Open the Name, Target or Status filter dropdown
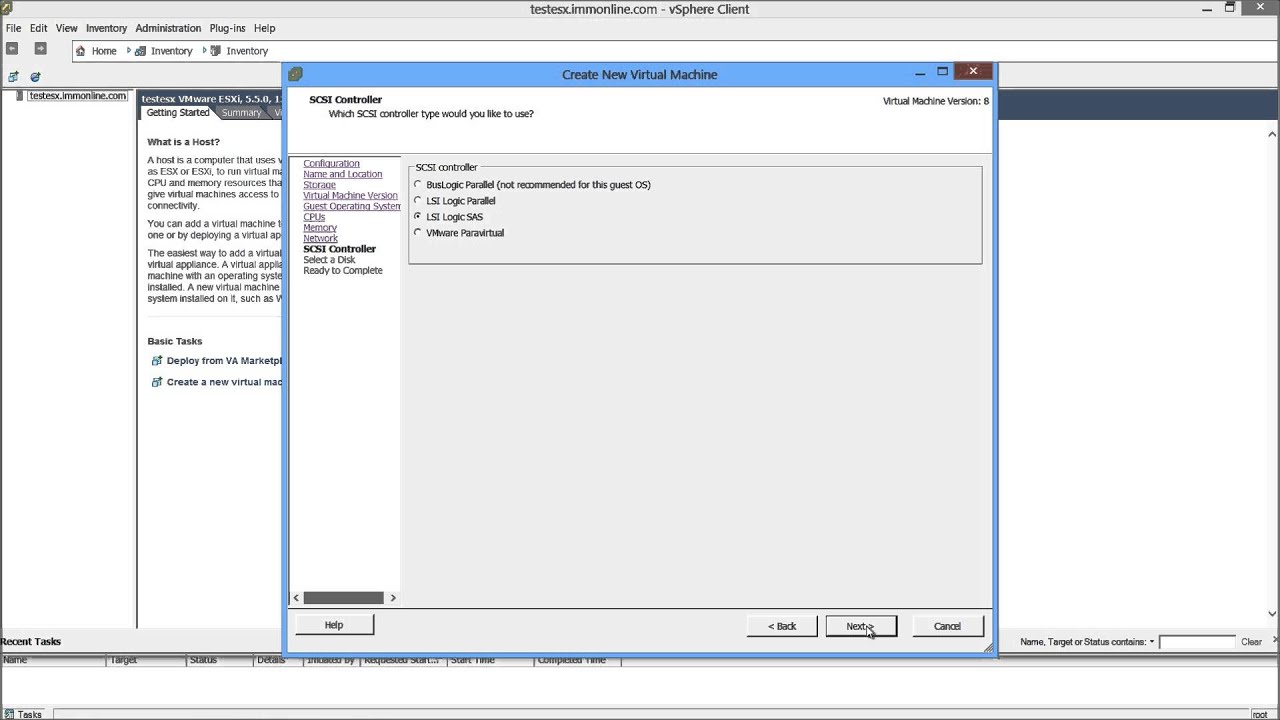 coord(1152,642)
